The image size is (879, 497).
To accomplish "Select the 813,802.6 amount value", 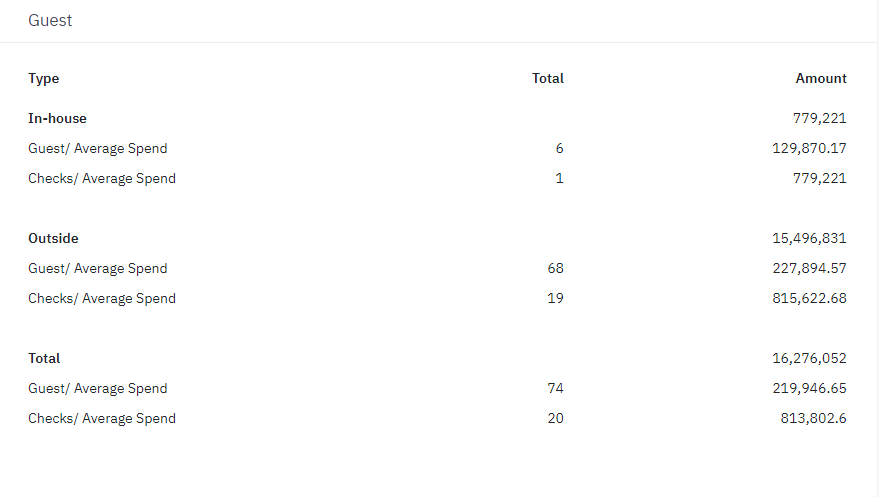I will coord(813,418).
